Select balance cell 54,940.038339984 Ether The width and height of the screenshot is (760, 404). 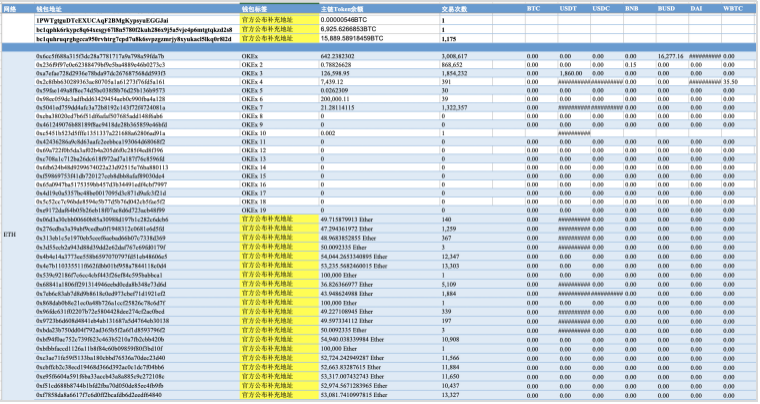pos(352,340)
